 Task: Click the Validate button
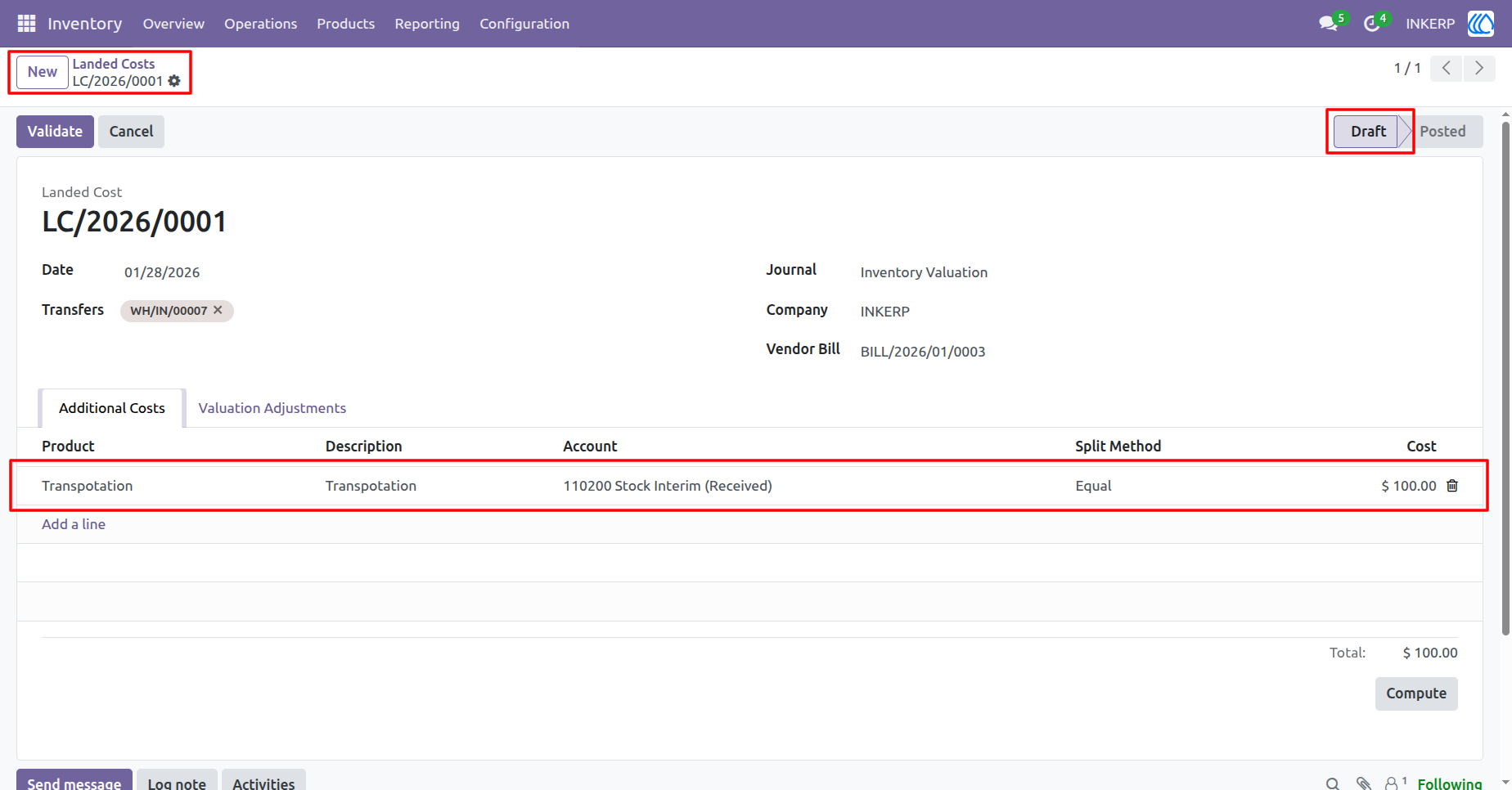[x=55, y=132]
